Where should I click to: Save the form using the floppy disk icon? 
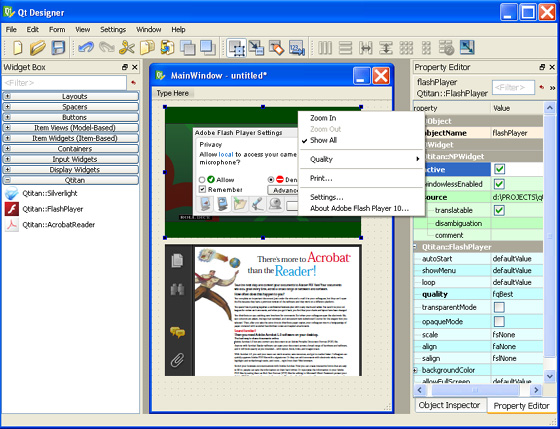[x=58, y=48]
